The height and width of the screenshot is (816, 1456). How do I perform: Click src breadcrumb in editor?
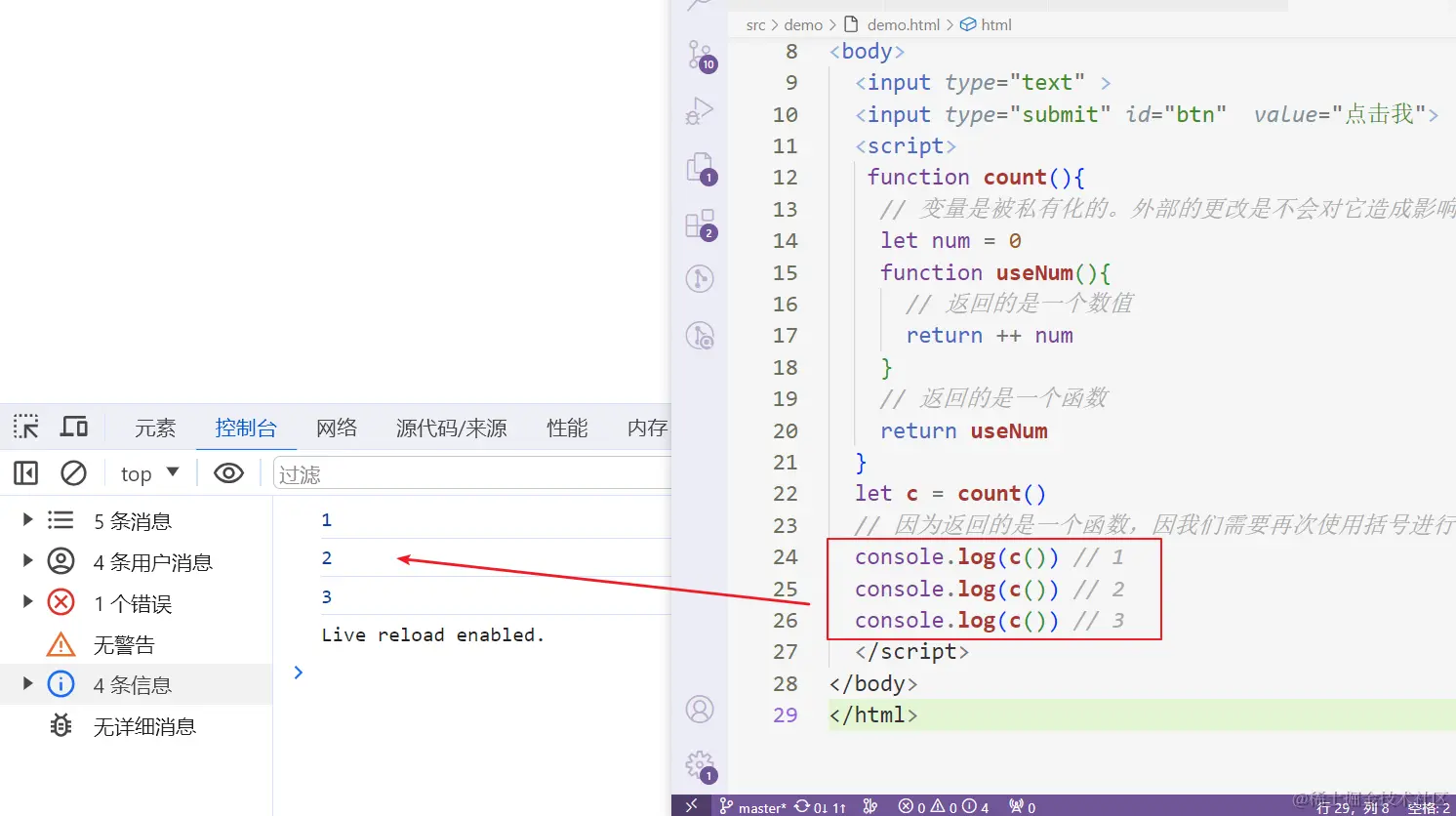(755, 24)
